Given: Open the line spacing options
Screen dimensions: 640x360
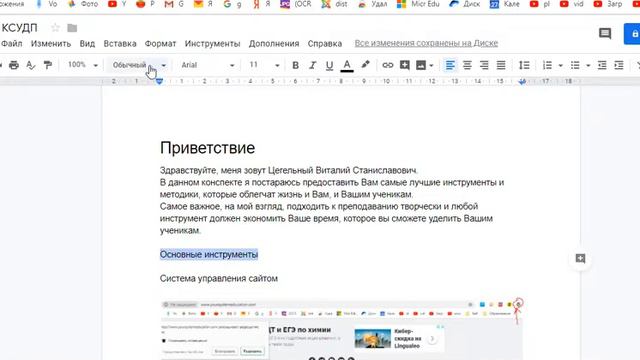Looking at the screenshot, I should pyautogui.click(x=524, y=65).
